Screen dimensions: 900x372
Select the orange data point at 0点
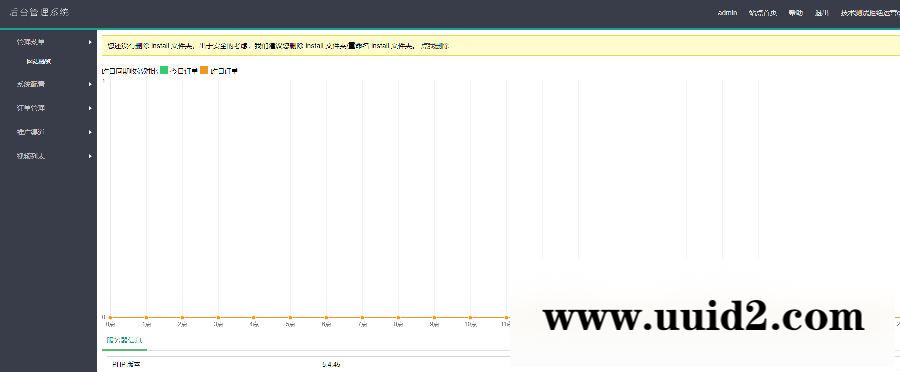(110, 317)
